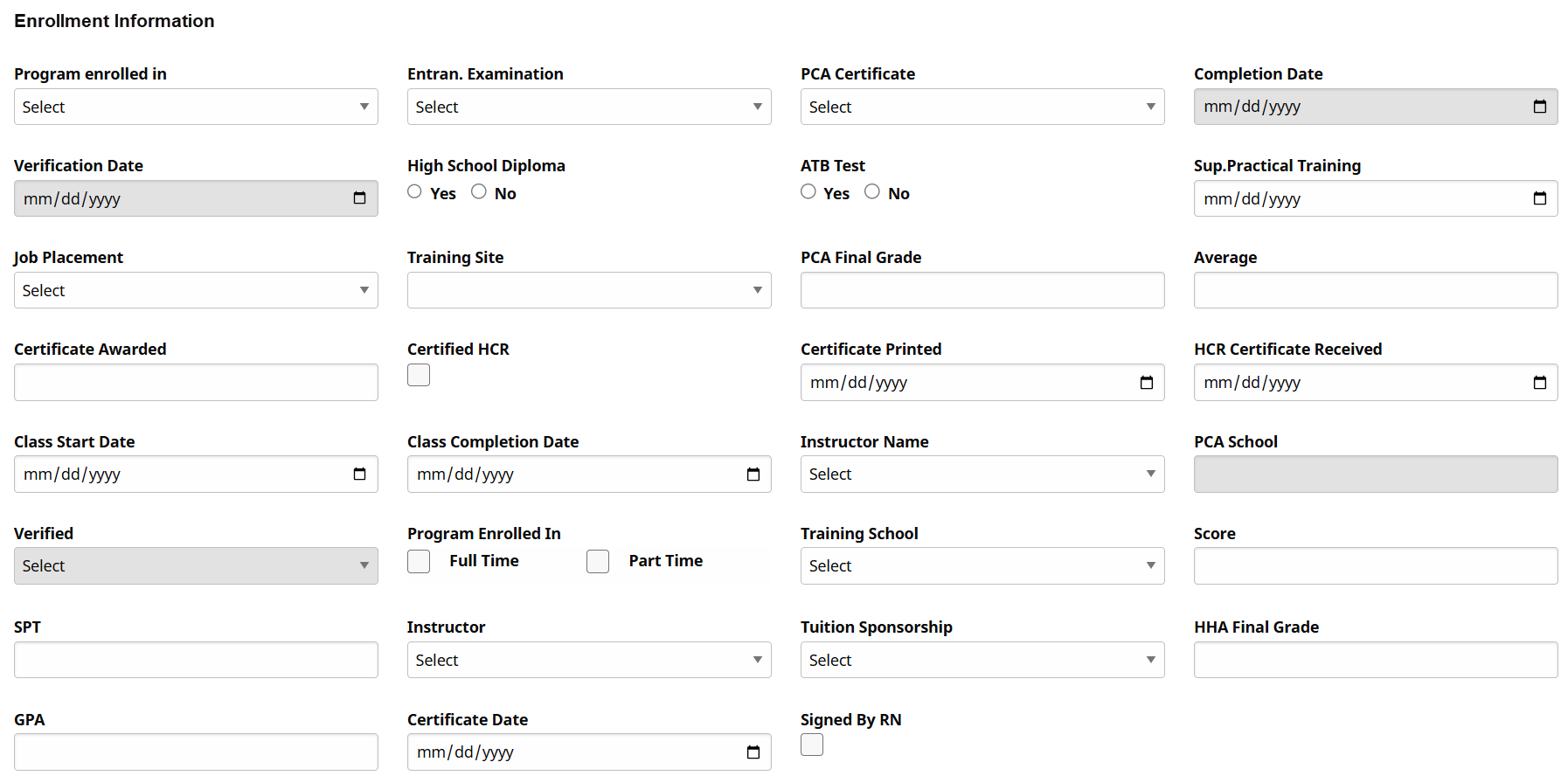Open the Verification Date calendar icon
This screenshot has width=1568, height=783.
click(x=359, y=198)
